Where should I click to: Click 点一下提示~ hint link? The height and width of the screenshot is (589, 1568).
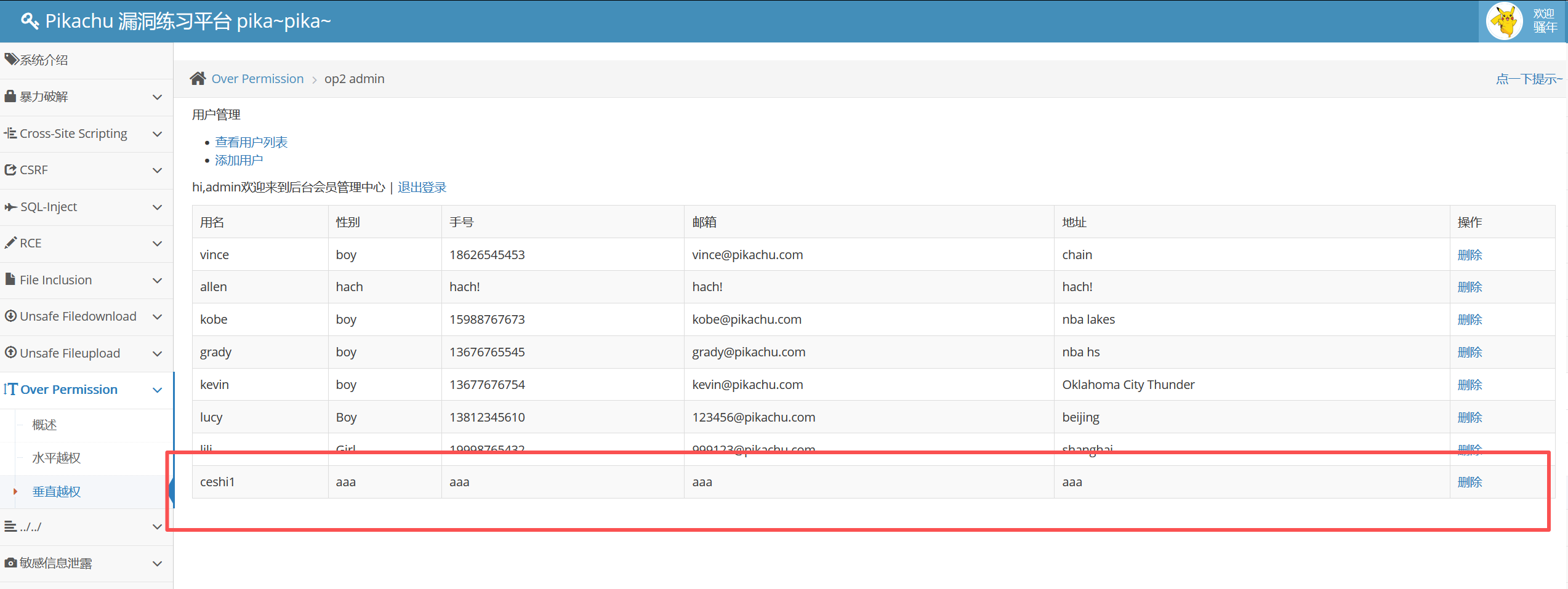1529,79
